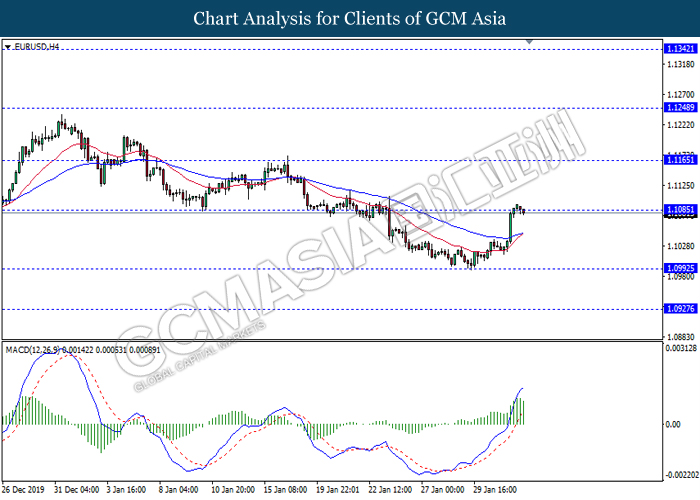700x500 pixels.
Task: Click the 1.13180 price axis value
Action: (681, 65)
